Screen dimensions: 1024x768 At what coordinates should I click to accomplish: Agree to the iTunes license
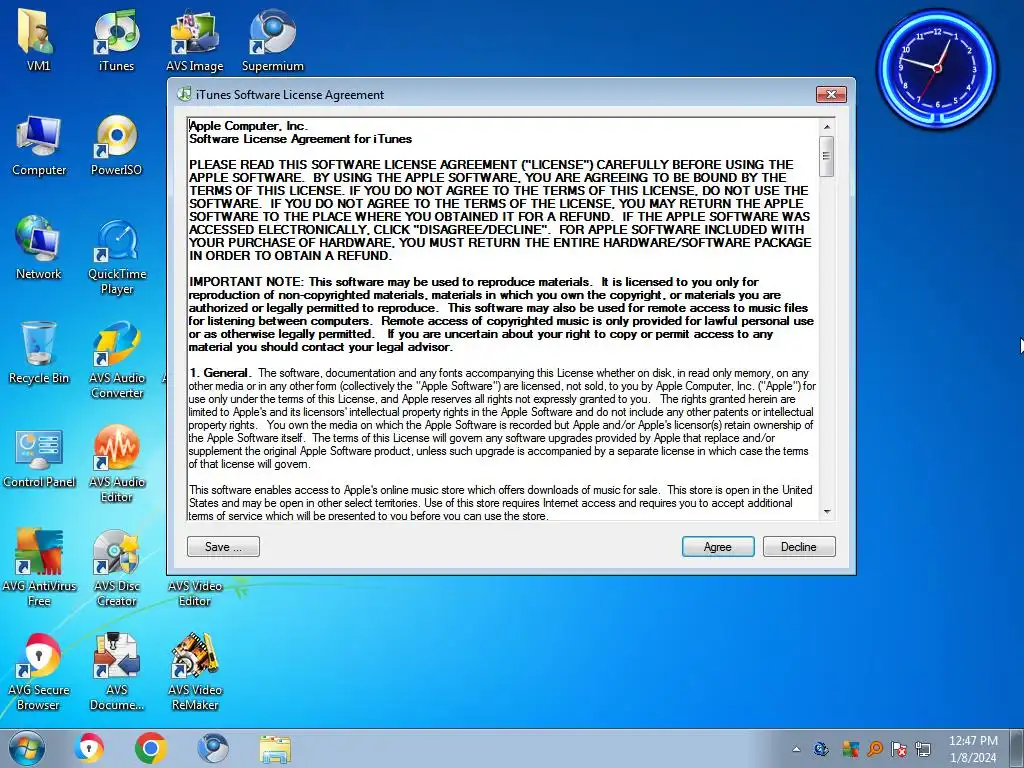click(x=718, y=547)
